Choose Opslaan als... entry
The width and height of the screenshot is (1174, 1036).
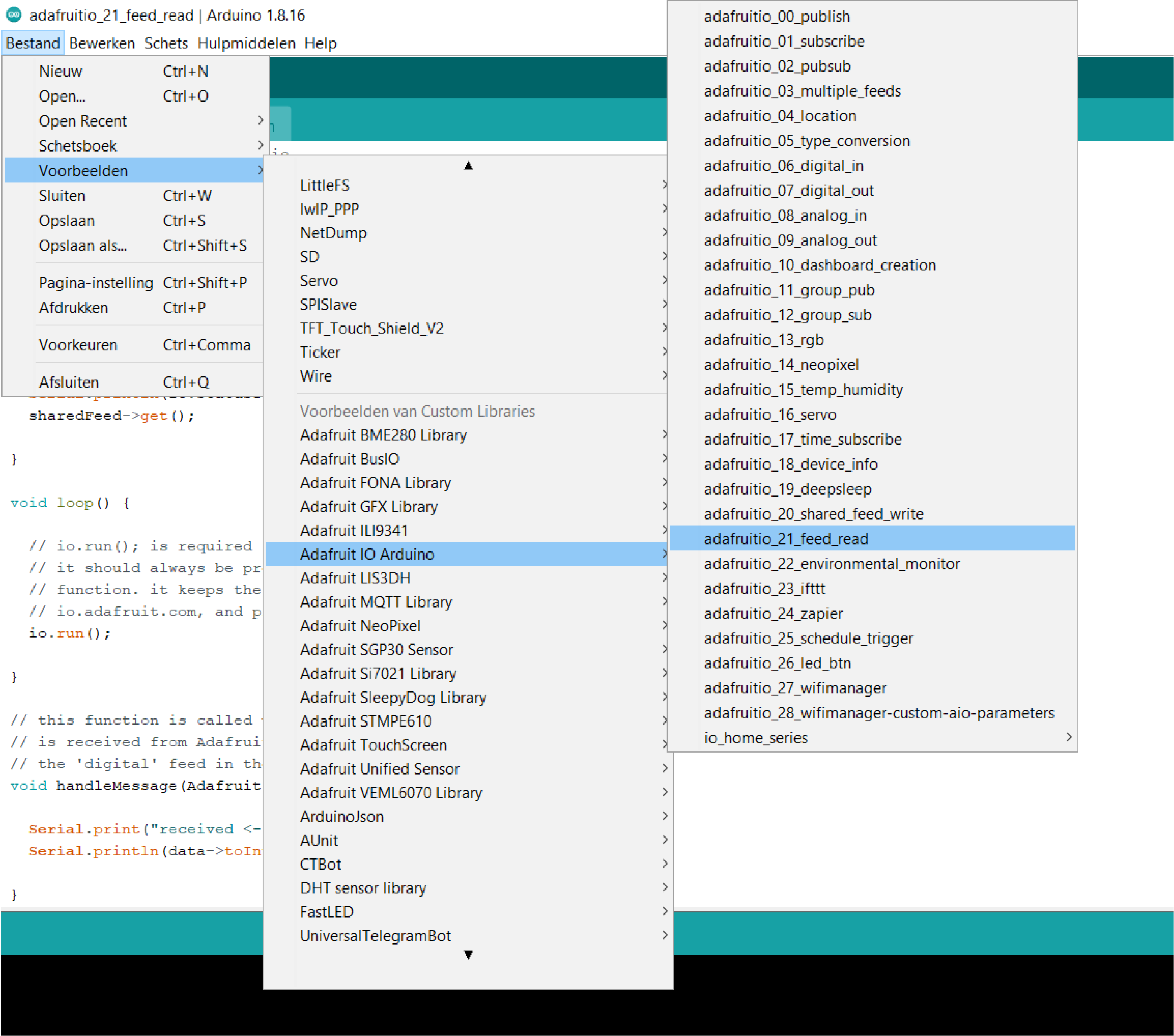(133, 245)
